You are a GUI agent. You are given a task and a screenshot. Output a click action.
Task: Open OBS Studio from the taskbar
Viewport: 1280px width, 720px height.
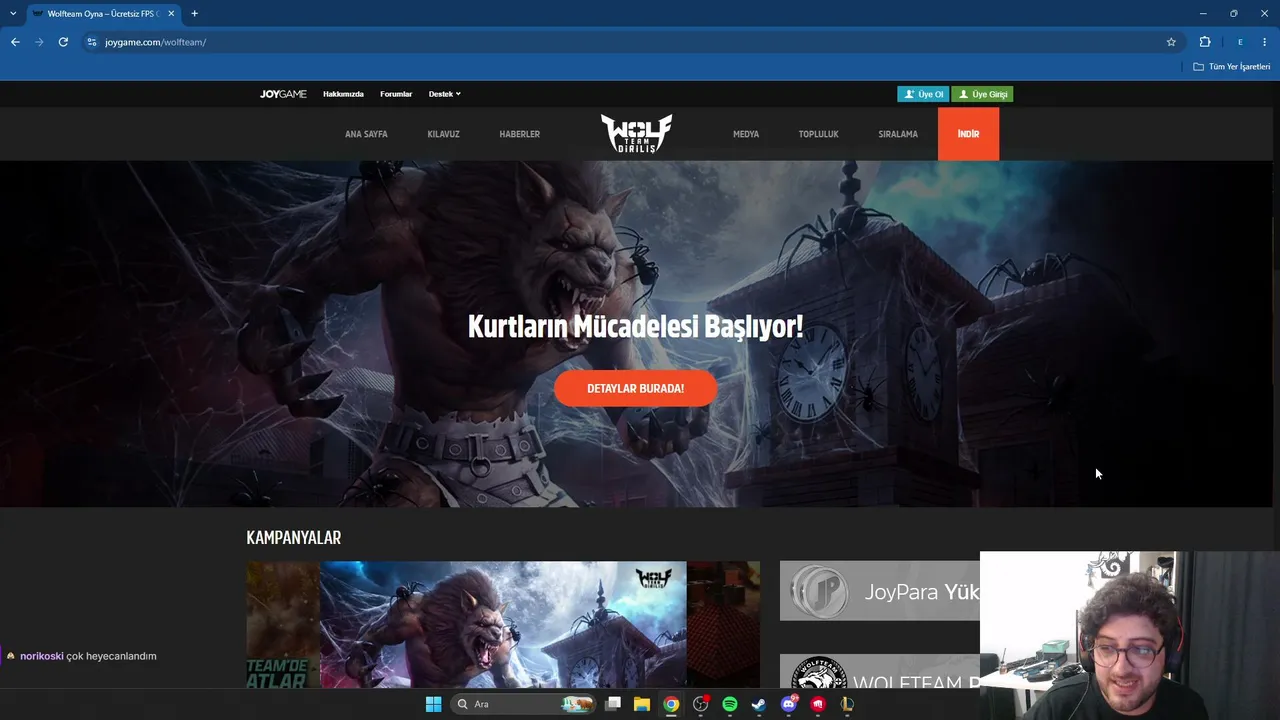tap(701, 704)
